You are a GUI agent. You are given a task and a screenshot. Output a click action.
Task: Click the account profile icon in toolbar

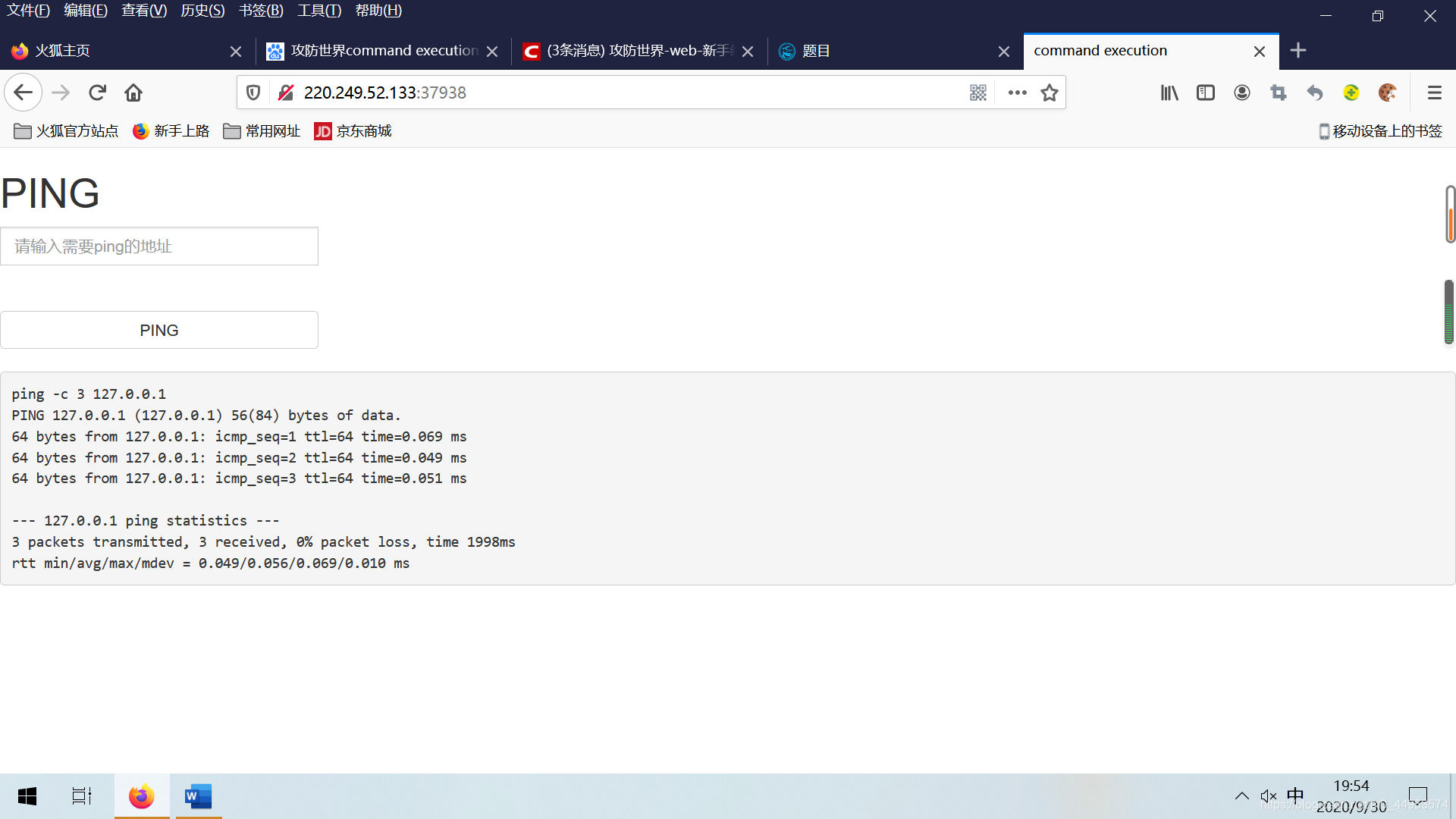(x=1241, y=92)
